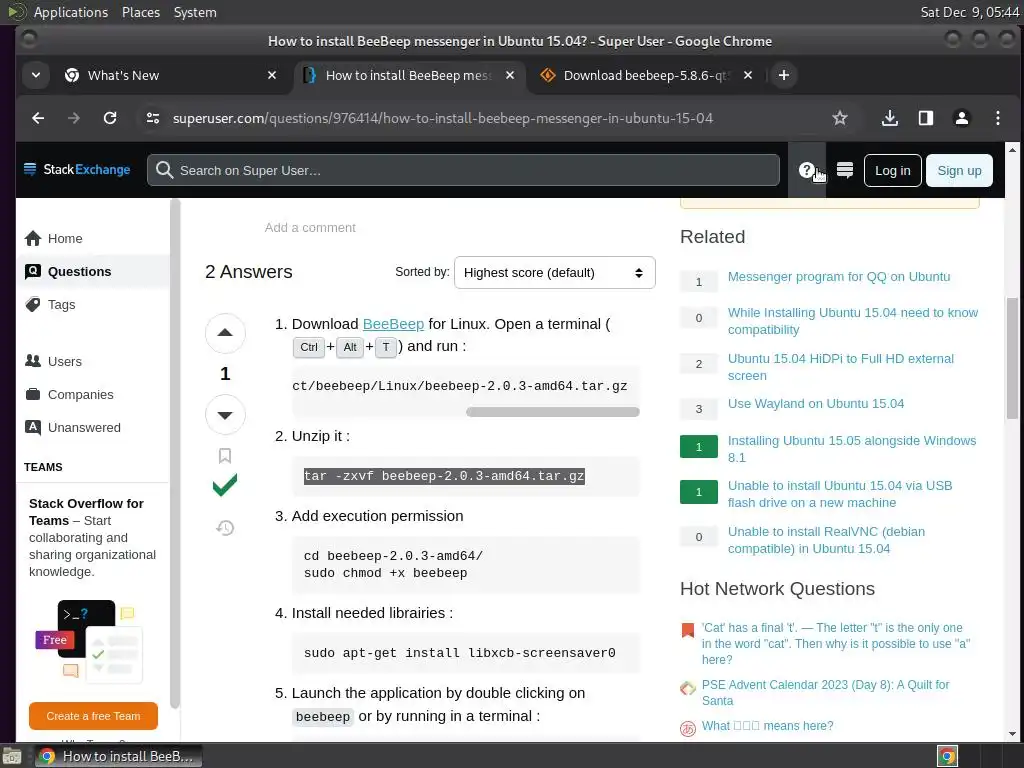Open Chrome profile icon
The height and width of the screenshot is (768, 1024).
(x=961, y=118)
